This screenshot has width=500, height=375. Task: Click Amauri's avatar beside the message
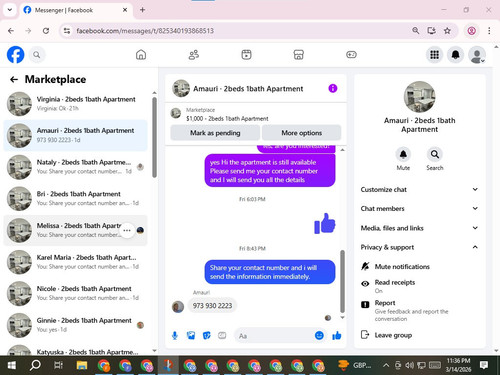tap(178, 307)
